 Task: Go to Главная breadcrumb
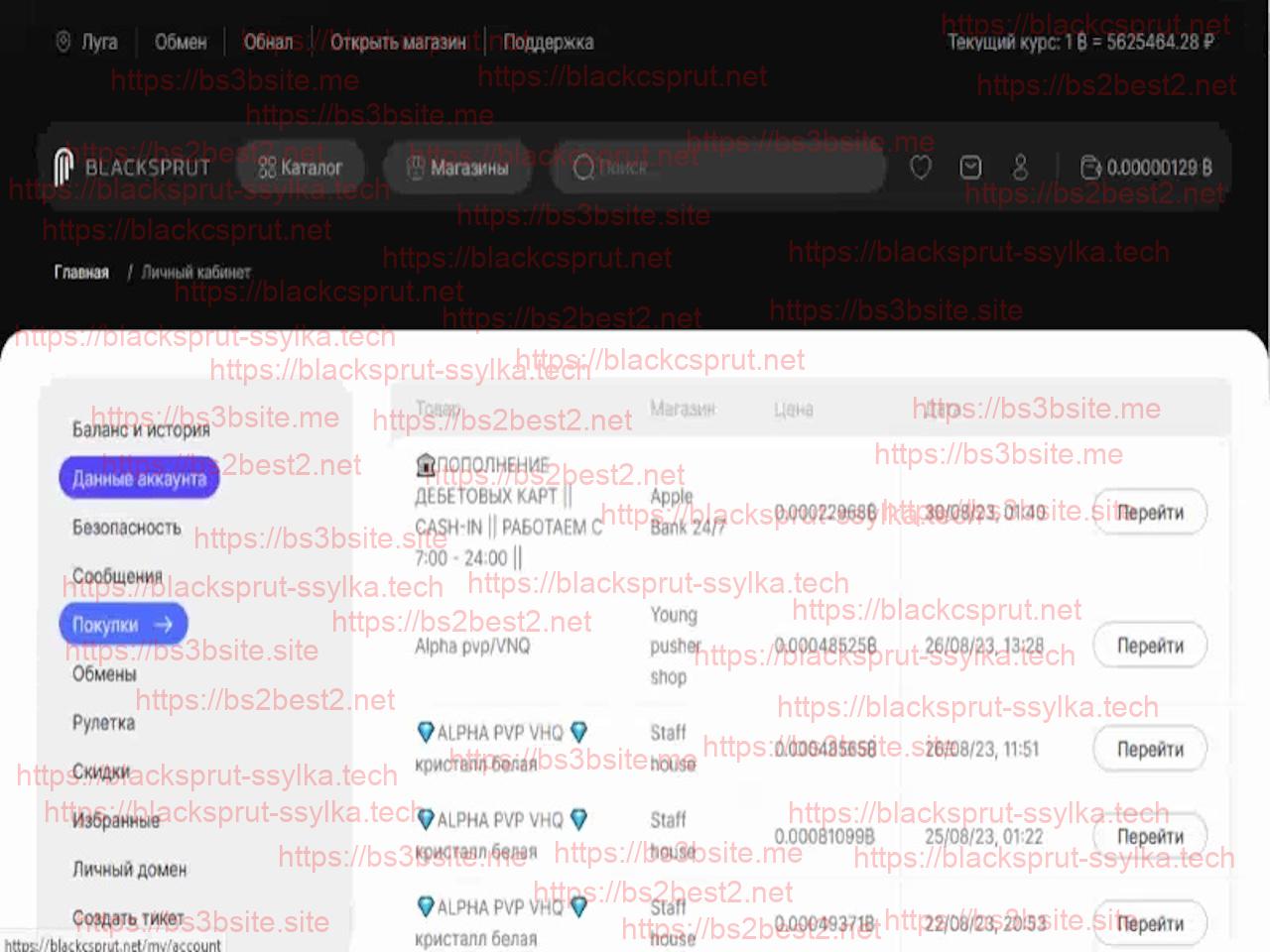point(81,272)
